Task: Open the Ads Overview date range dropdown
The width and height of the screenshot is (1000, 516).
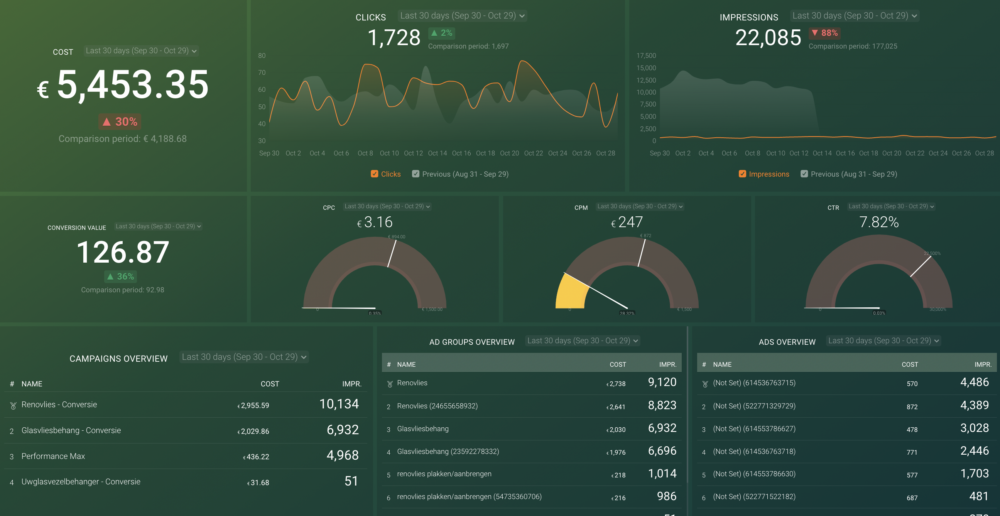Action: [x=883, y=341]
